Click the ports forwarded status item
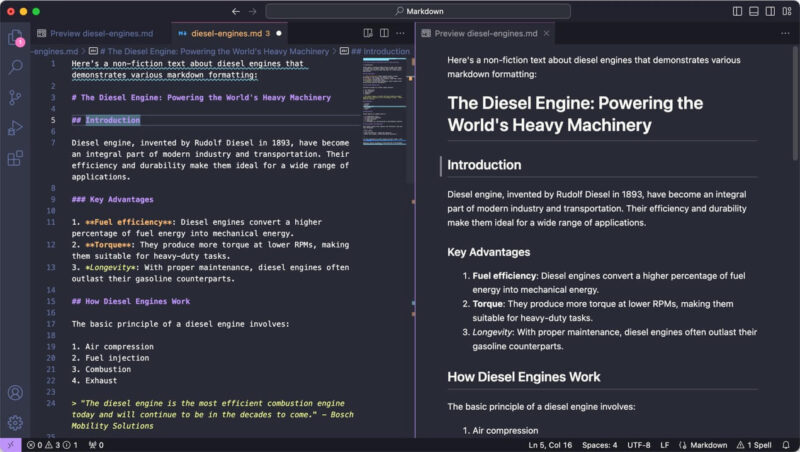The height and width of the screenshot is (452, 800). (96, 445)
